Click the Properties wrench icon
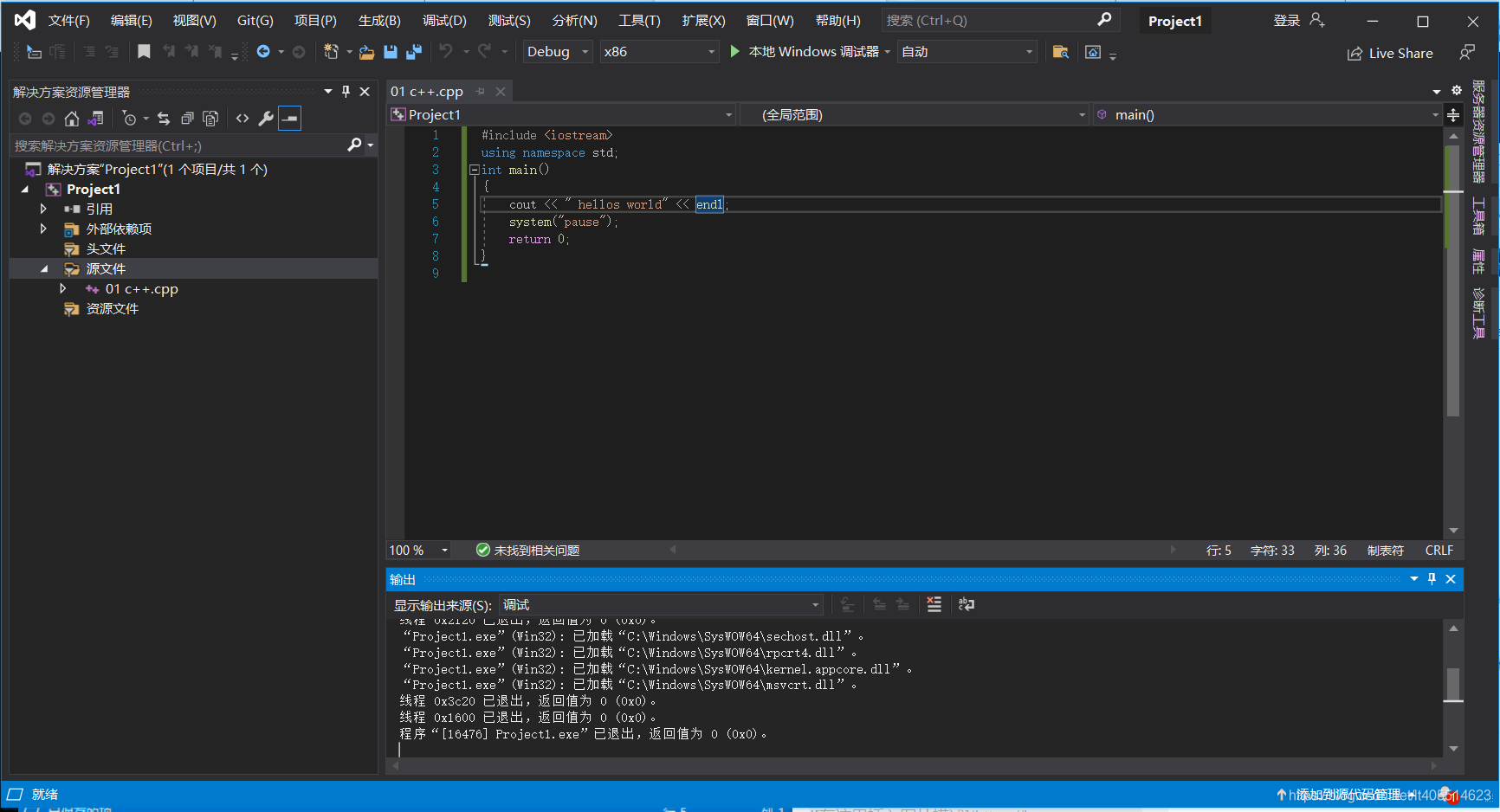 point(266,119)
